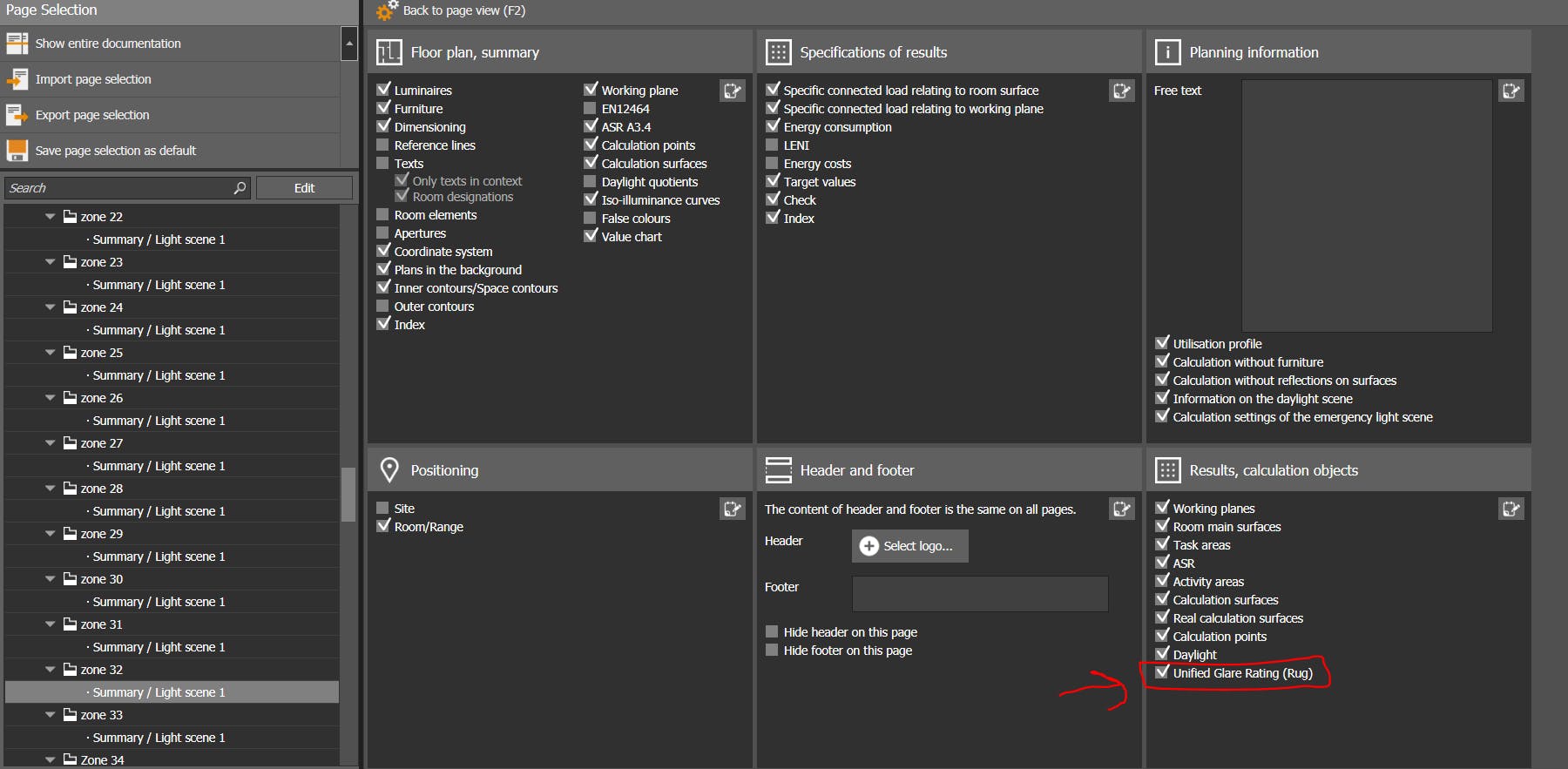Click the edit icon in Positioning panel
Screen dimensions: 1568x769
coord(733,509)
